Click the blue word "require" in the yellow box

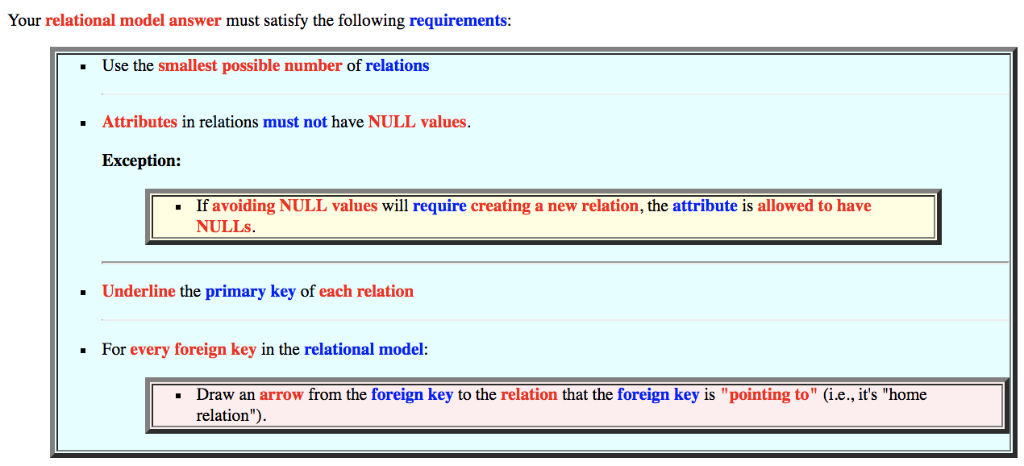click(x=440, y=206)
